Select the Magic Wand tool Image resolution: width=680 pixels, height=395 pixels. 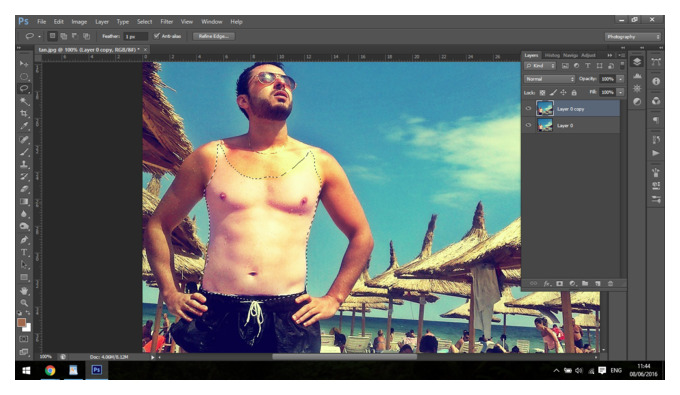[x=23, y=101]
